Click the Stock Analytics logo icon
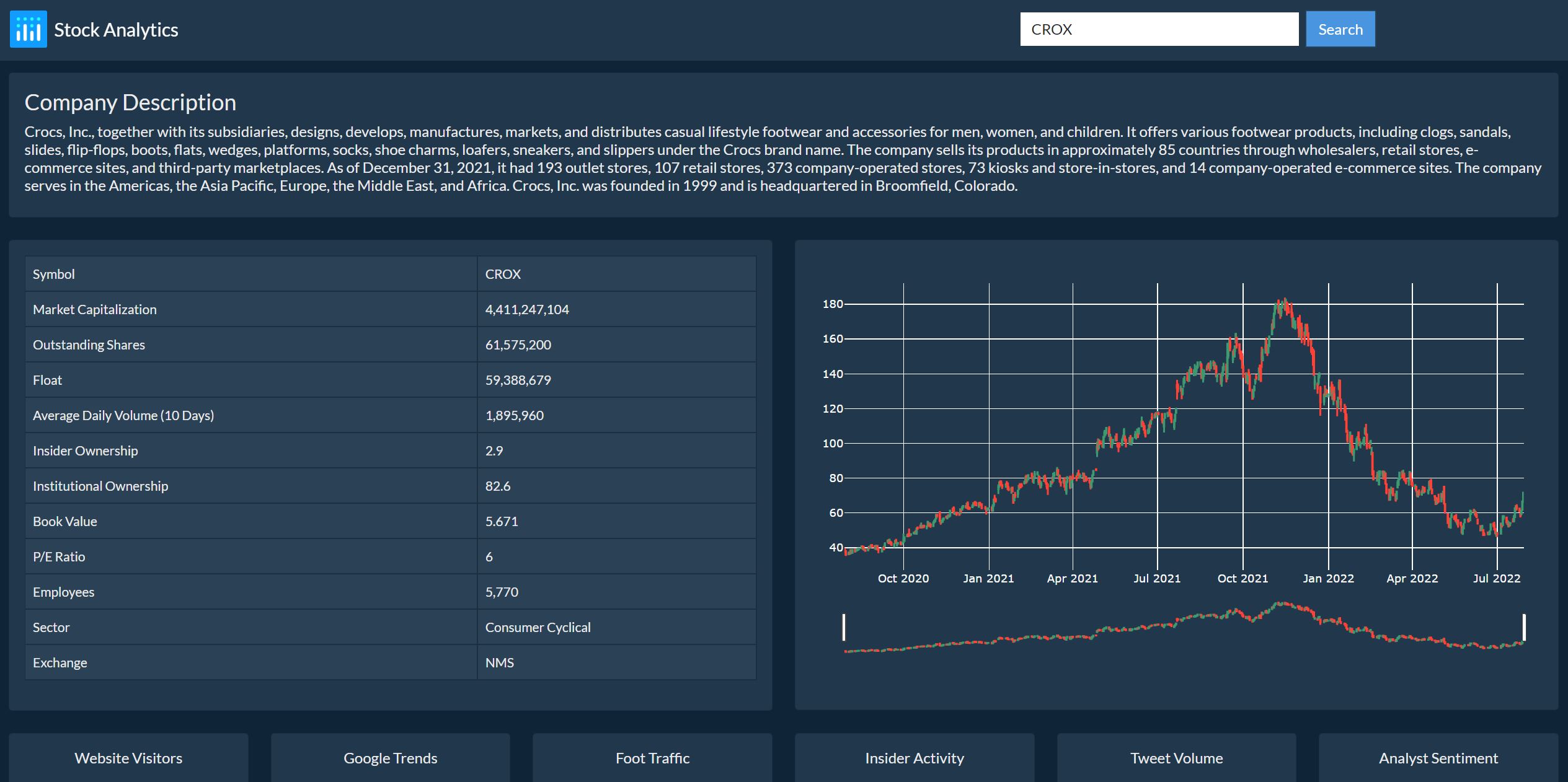Image resolution: width=1568 pixels, height=782 pixels. tap(28, 29)
